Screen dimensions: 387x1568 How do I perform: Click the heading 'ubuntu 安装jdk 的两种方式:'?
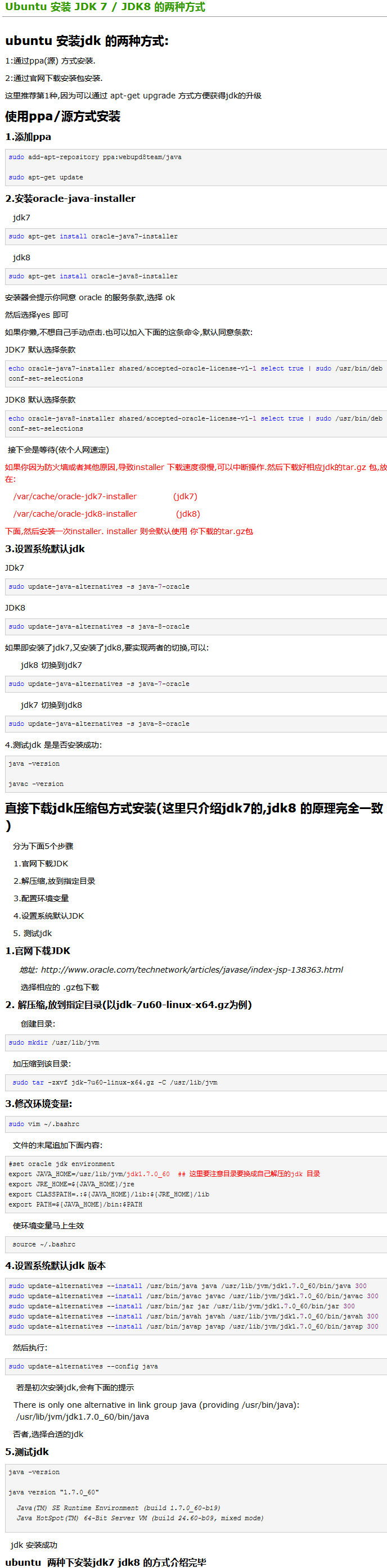pyautogui.click(x=87, y=41)
